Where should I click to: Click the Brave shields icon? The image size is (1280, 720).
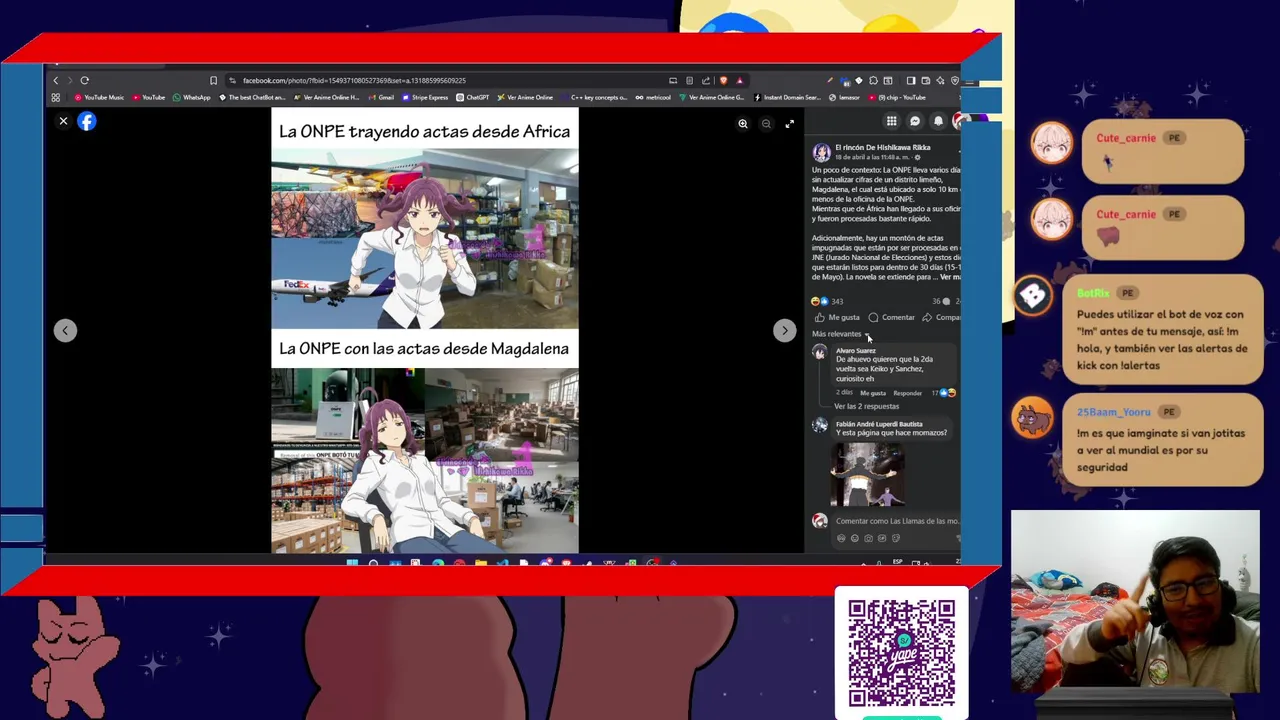(723, 80)
